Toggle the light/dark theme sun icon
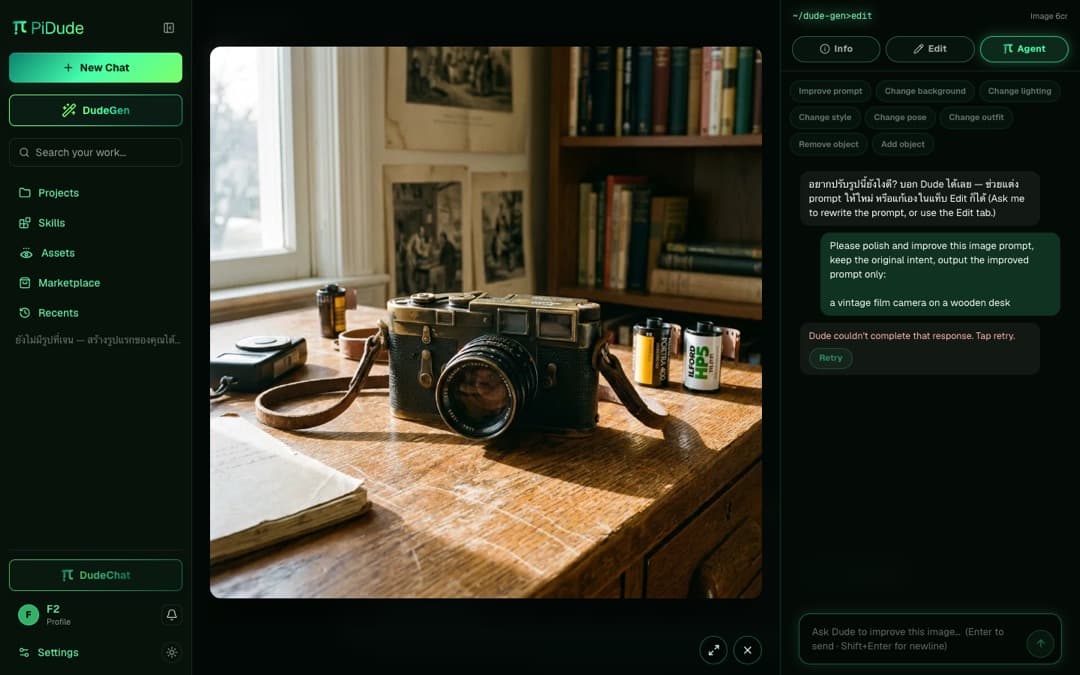The image size is (1080, 675). [172, 652]
